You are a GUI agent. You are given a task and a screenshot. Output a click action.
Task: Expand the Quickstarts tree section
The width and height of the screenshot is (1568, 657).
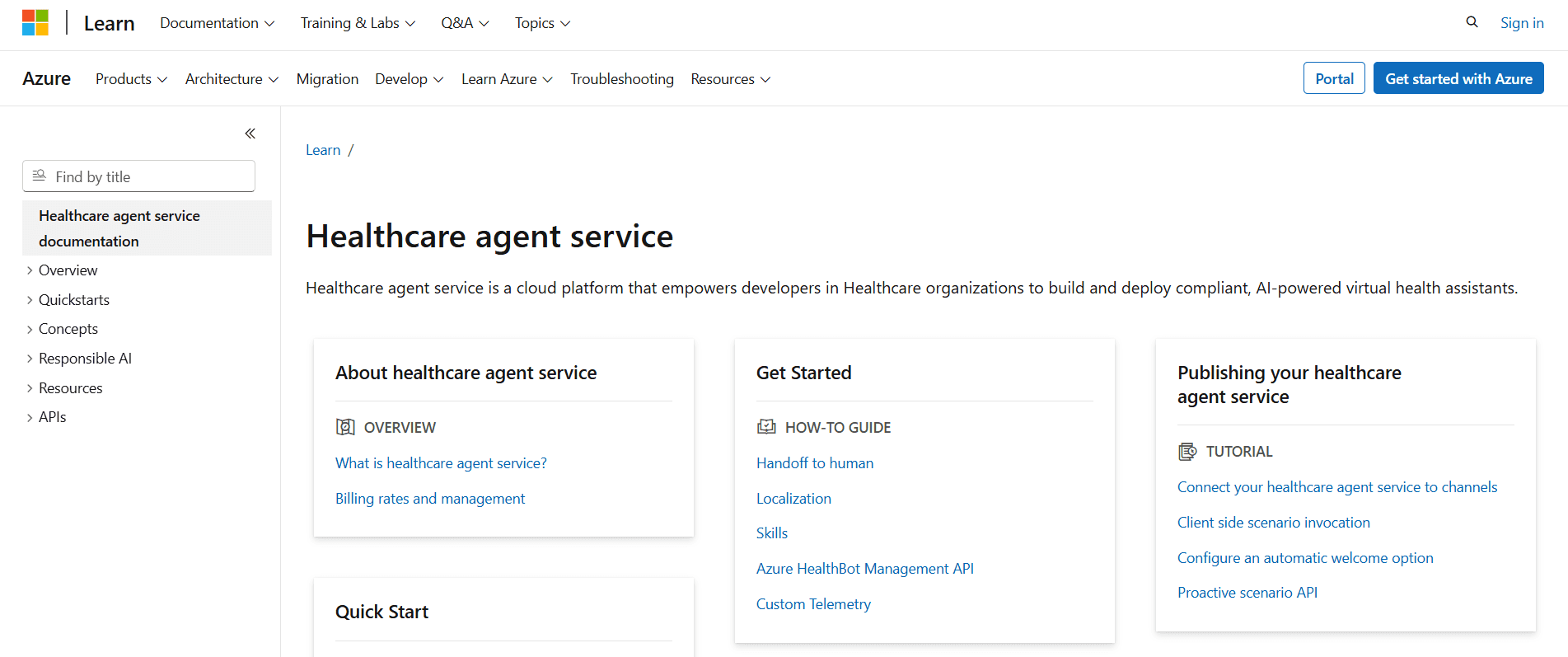tap(30, 300)
